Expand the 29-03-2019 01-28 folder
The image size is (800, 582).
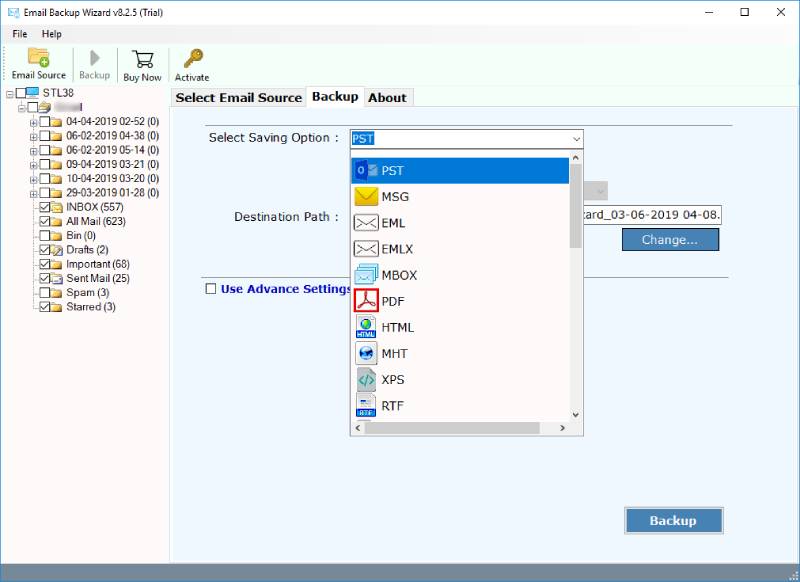pyautogui.click(x=33, y=194)
